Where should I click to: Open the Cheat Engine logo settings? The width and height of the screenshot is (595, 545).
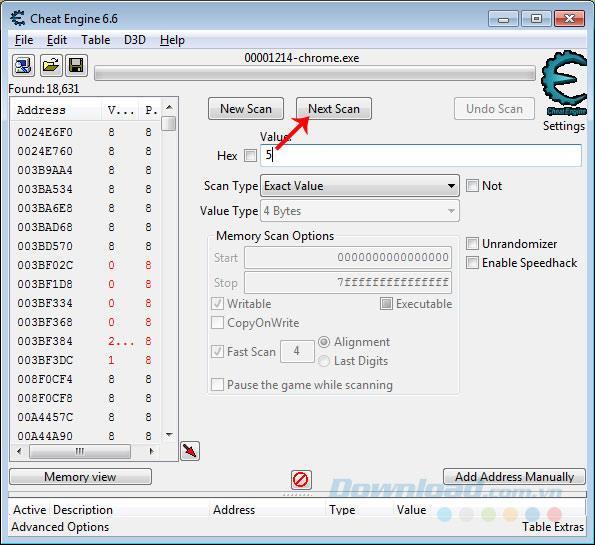(564, 84)
